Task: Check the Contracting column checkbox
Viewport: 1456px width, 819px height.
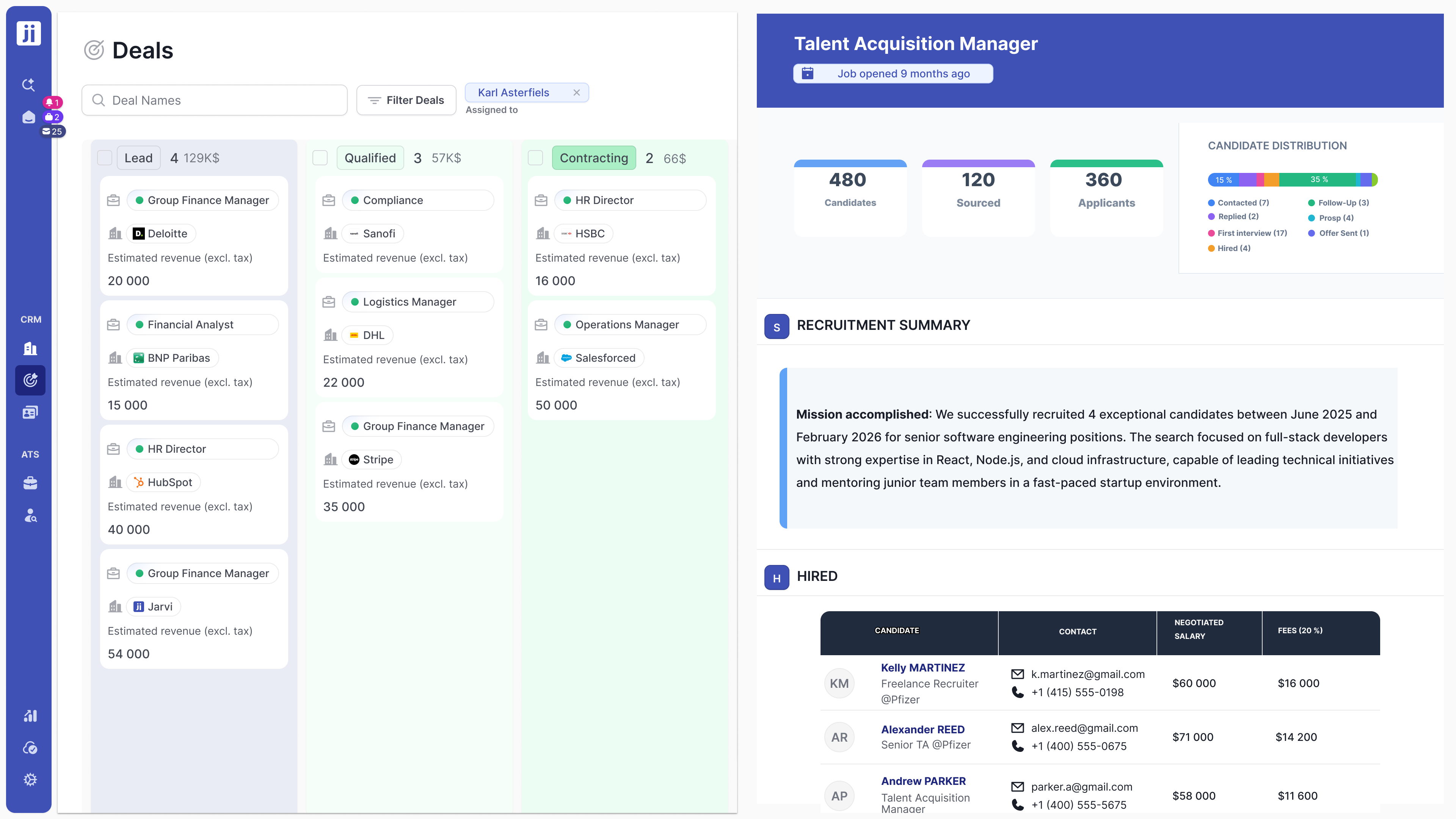Action: [535, 158]
